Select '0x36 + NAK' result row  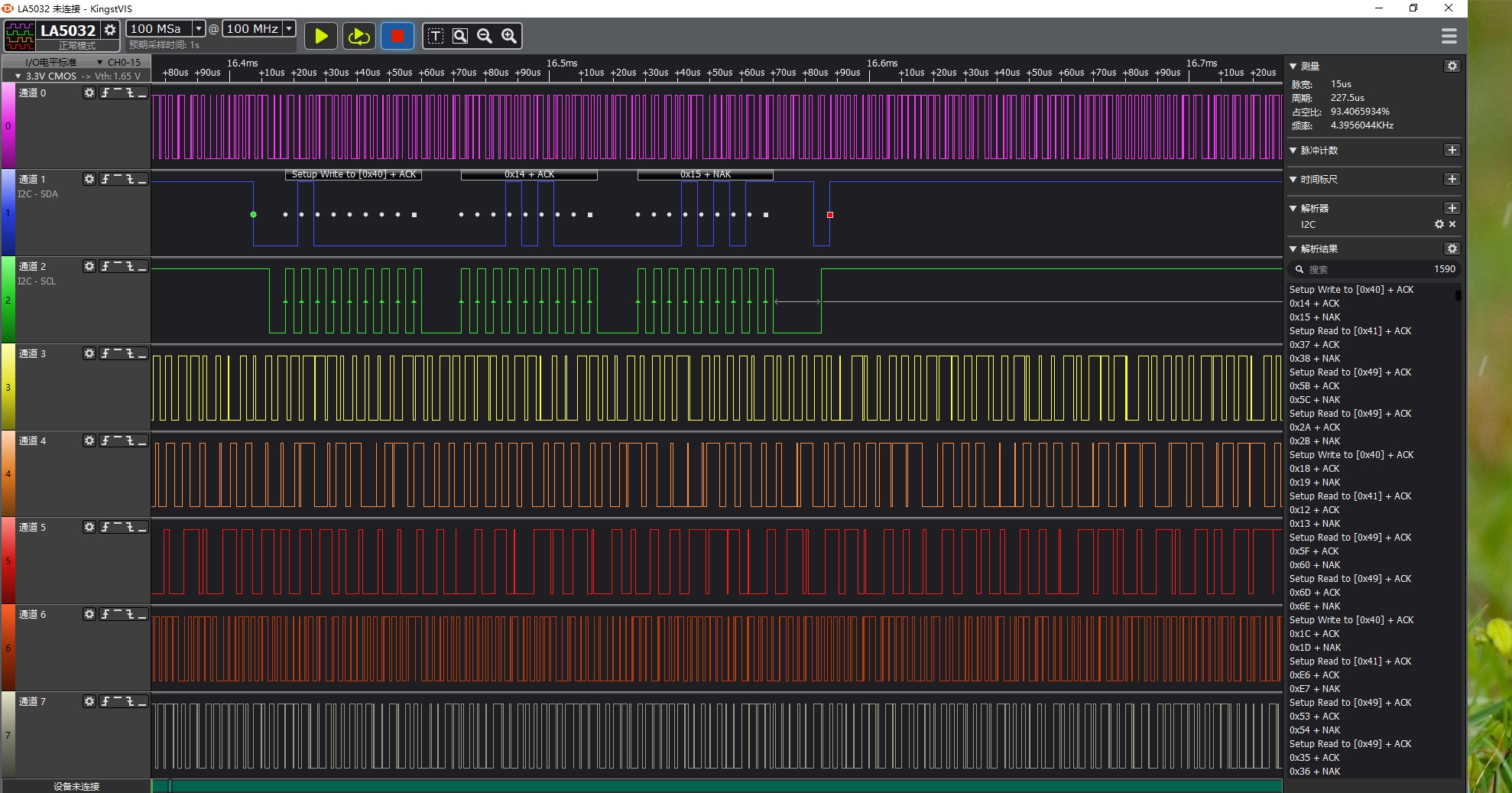click(1315, 772)
